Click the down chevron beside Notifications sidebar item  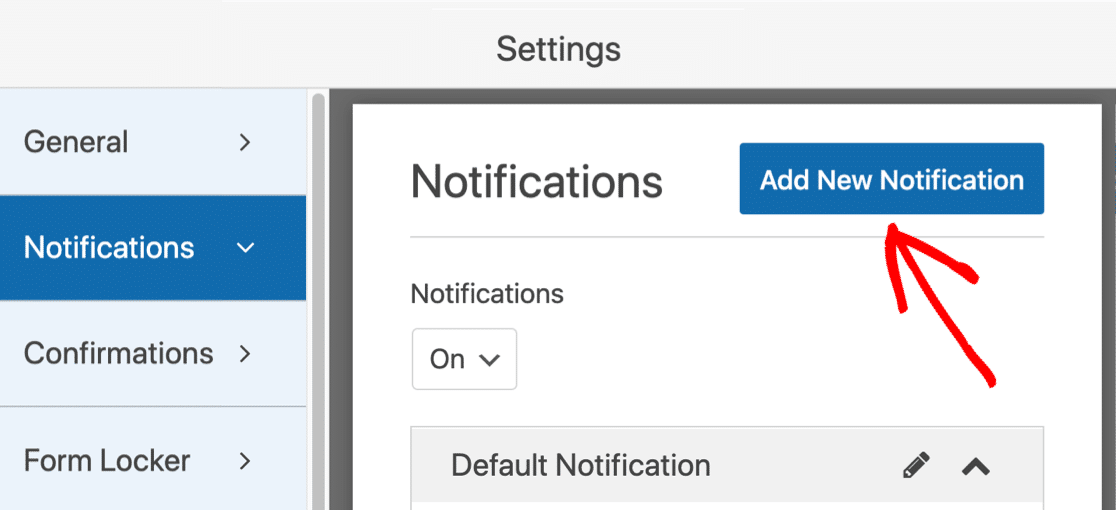246,248
